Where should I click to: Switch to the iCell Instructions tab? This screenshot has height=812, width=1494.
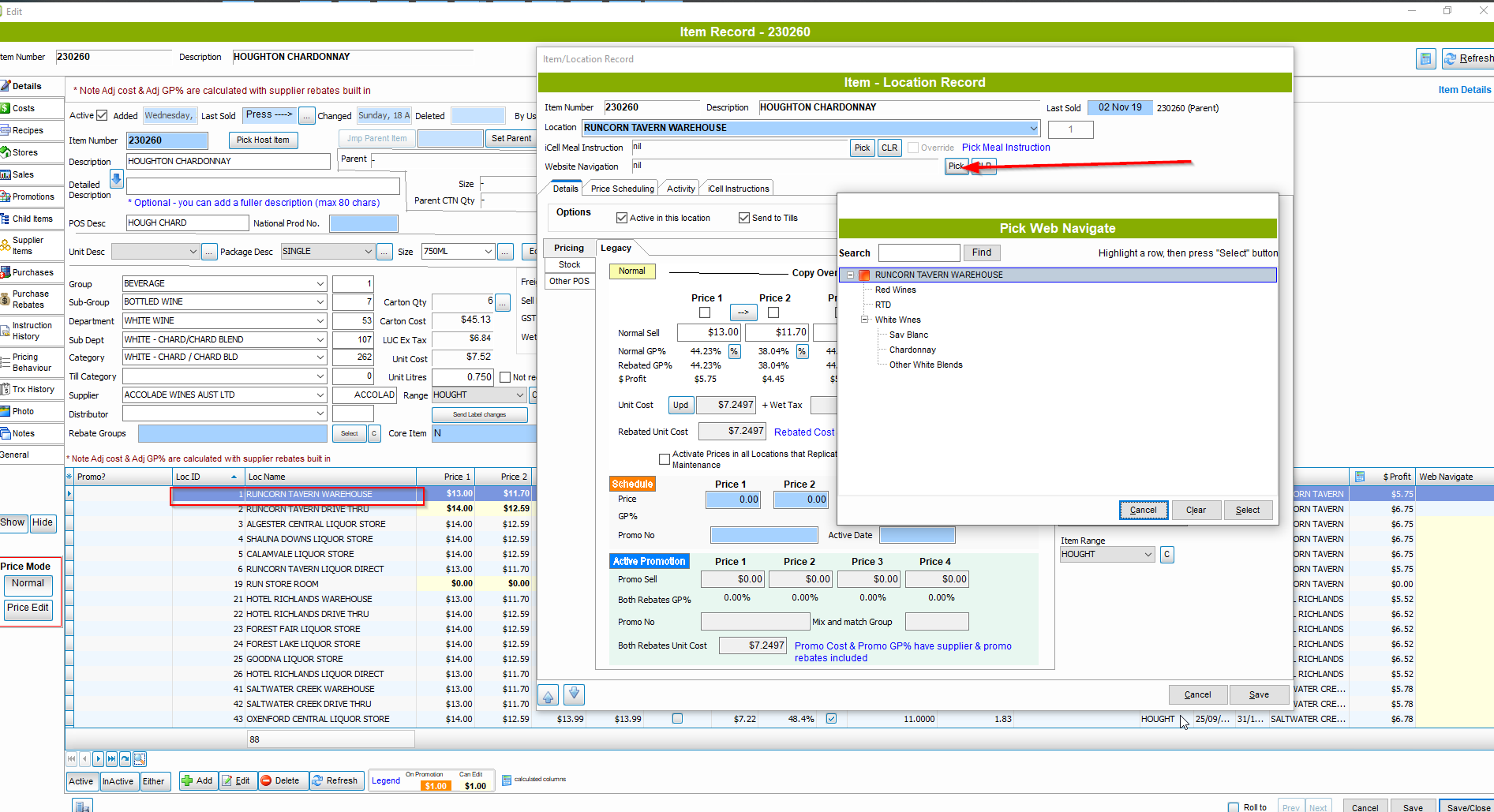tap(738, 189)
